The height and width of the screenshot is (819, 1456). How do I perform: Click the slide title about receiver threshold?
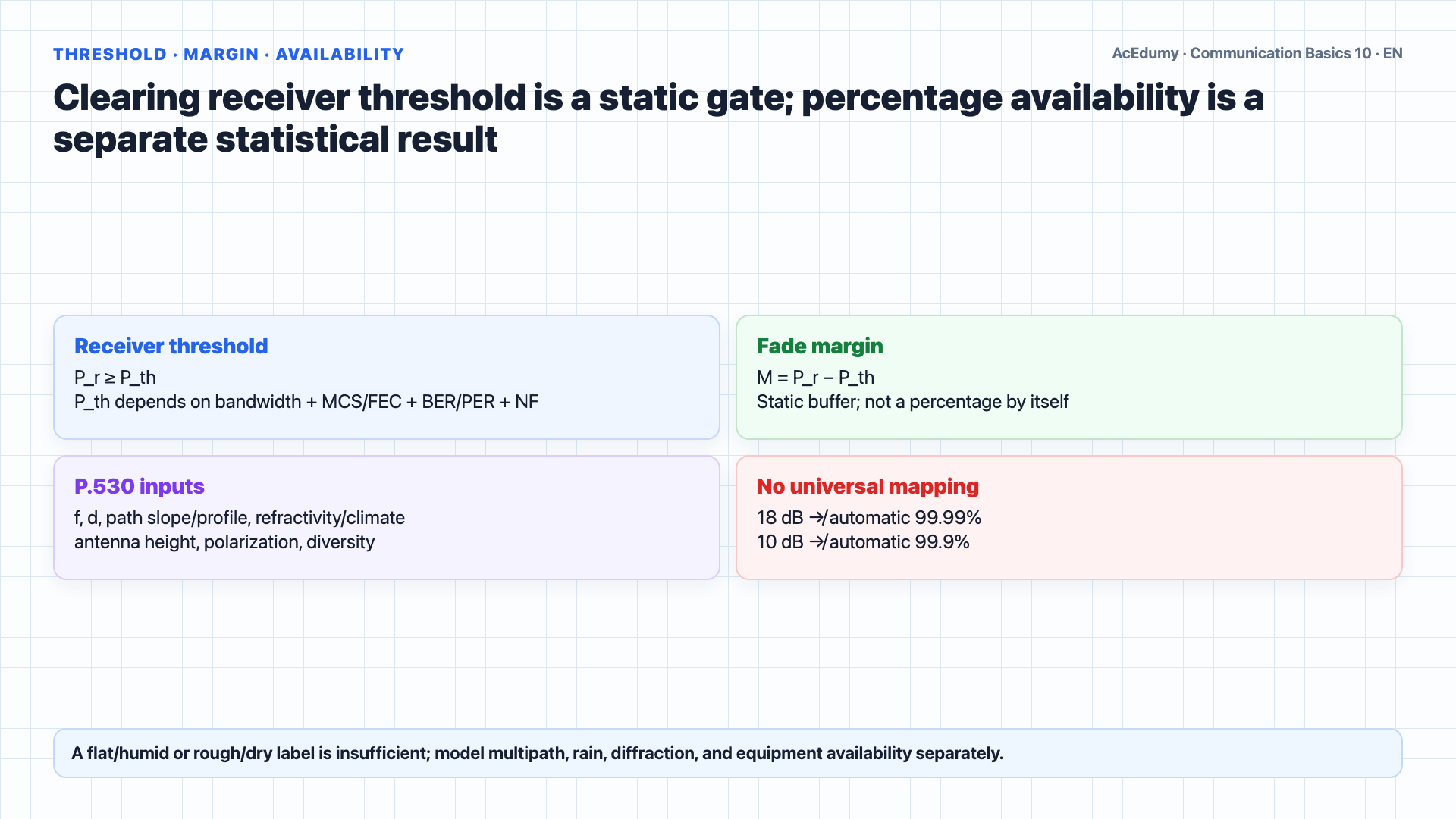click(658, 118)
